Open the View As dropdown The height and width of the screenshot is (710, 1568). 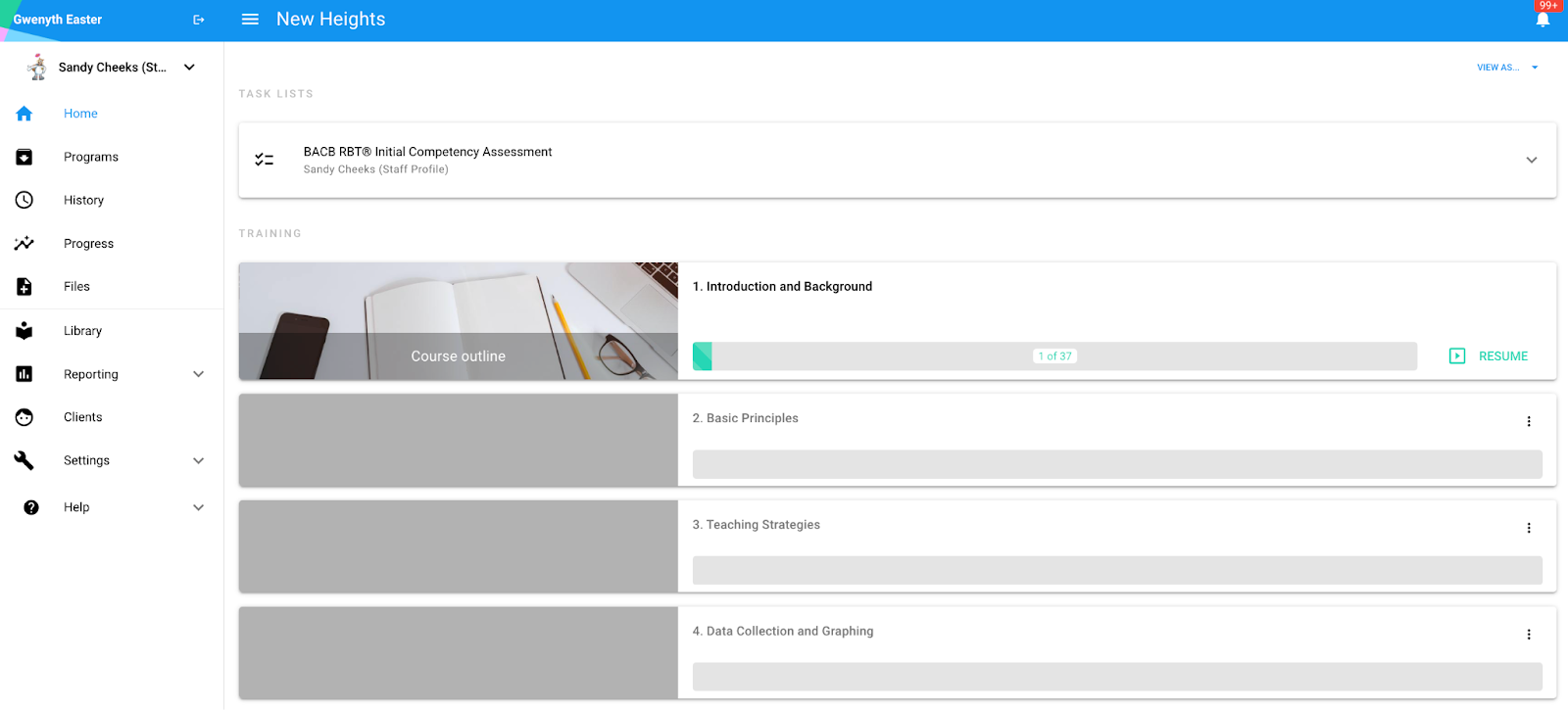1506,68
